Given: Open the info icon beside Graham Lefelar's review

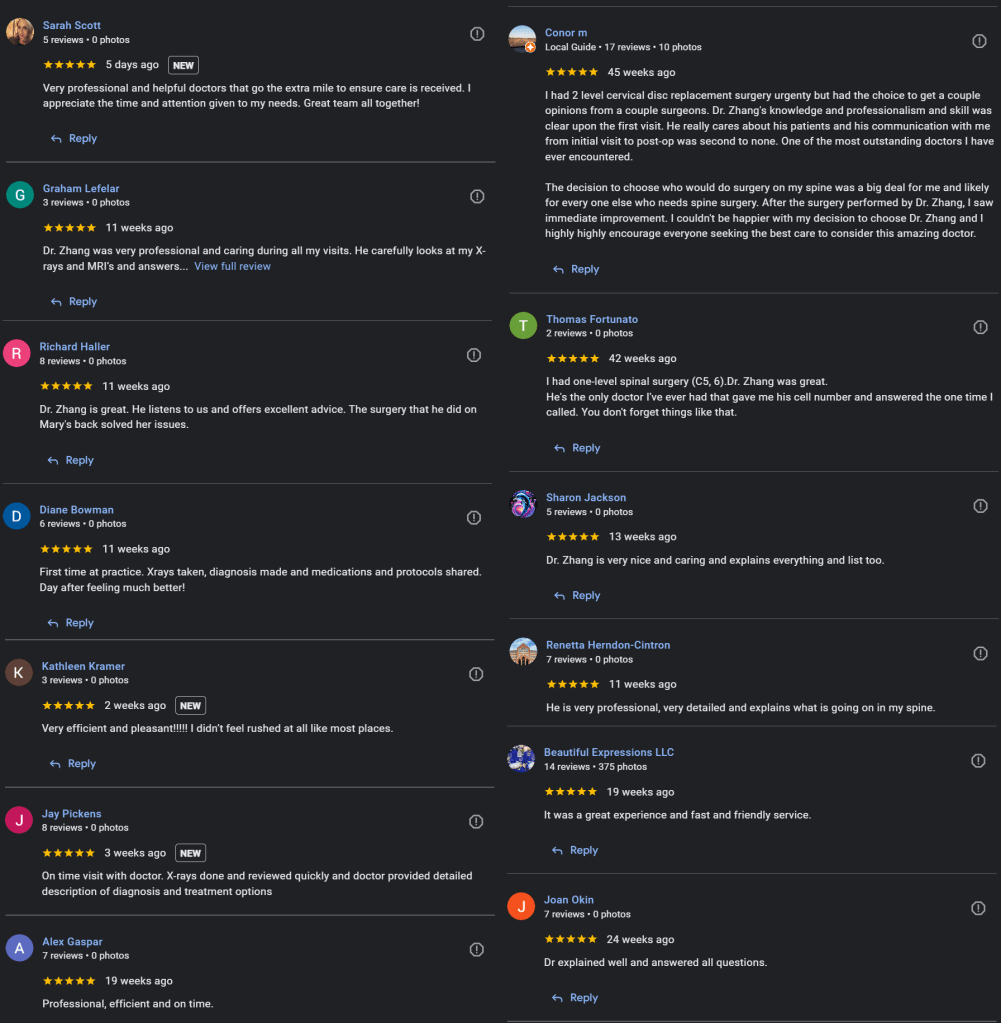Looking at the screenshot, I should [x=477, y=196].
